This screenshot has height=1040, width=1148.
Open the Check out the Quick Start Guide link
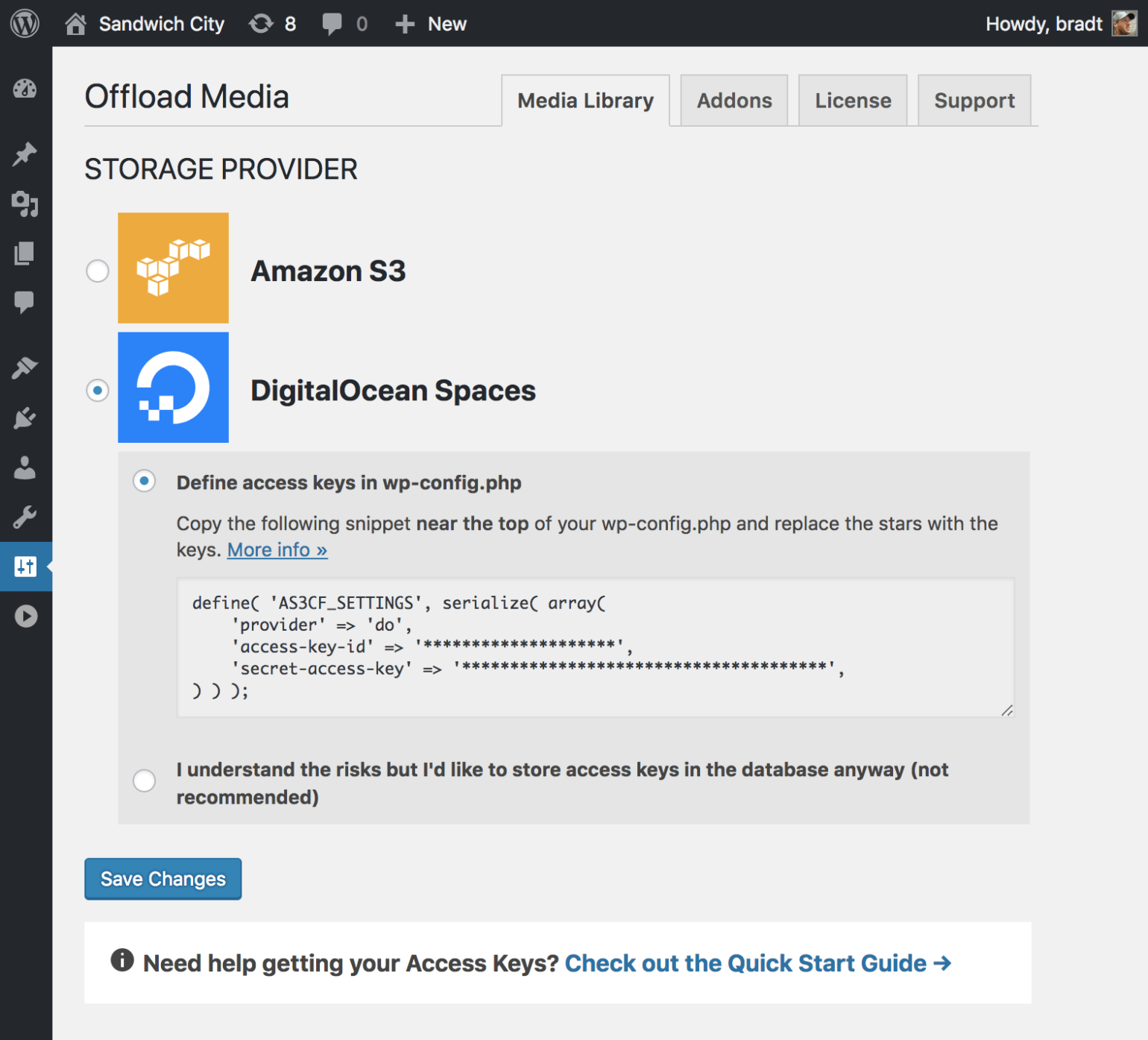pyautogui.click(x=758, y=963)
